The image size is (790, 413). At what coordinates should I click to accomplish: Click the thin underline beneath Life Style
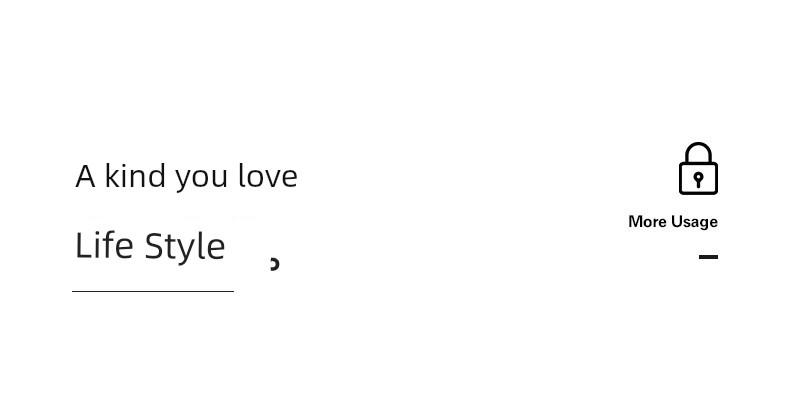pyautogui.click(x=153, y=291)
